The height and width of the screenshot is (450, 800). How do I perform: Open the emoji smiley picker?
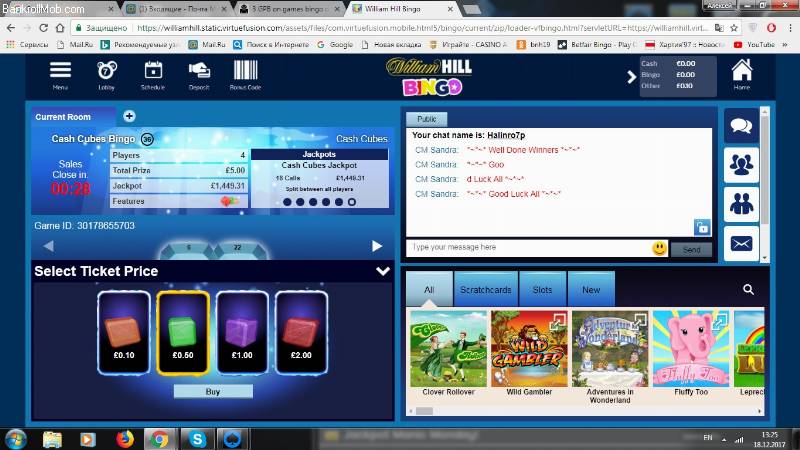[659, 248]
